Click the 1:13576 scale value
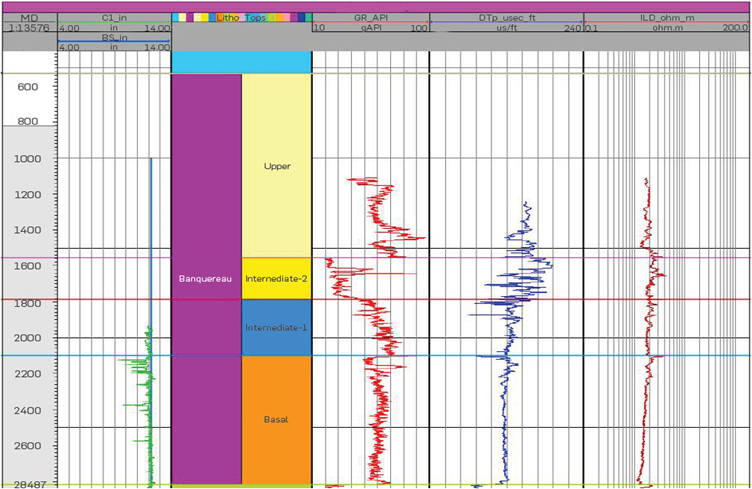The height and width of the screenshot is (489, 752). (28, 28)
